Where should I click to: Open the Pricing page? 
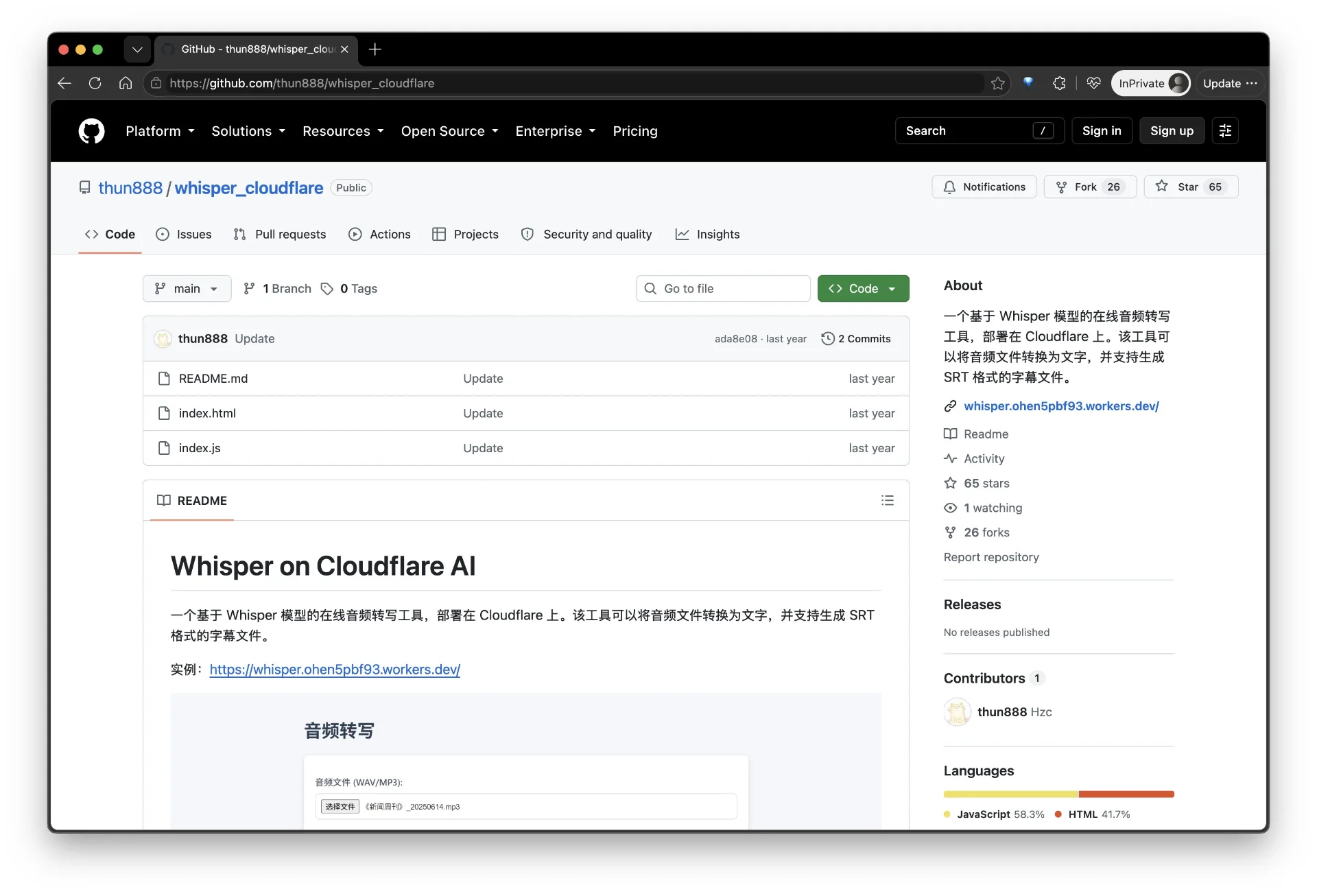tap(635, 131)
